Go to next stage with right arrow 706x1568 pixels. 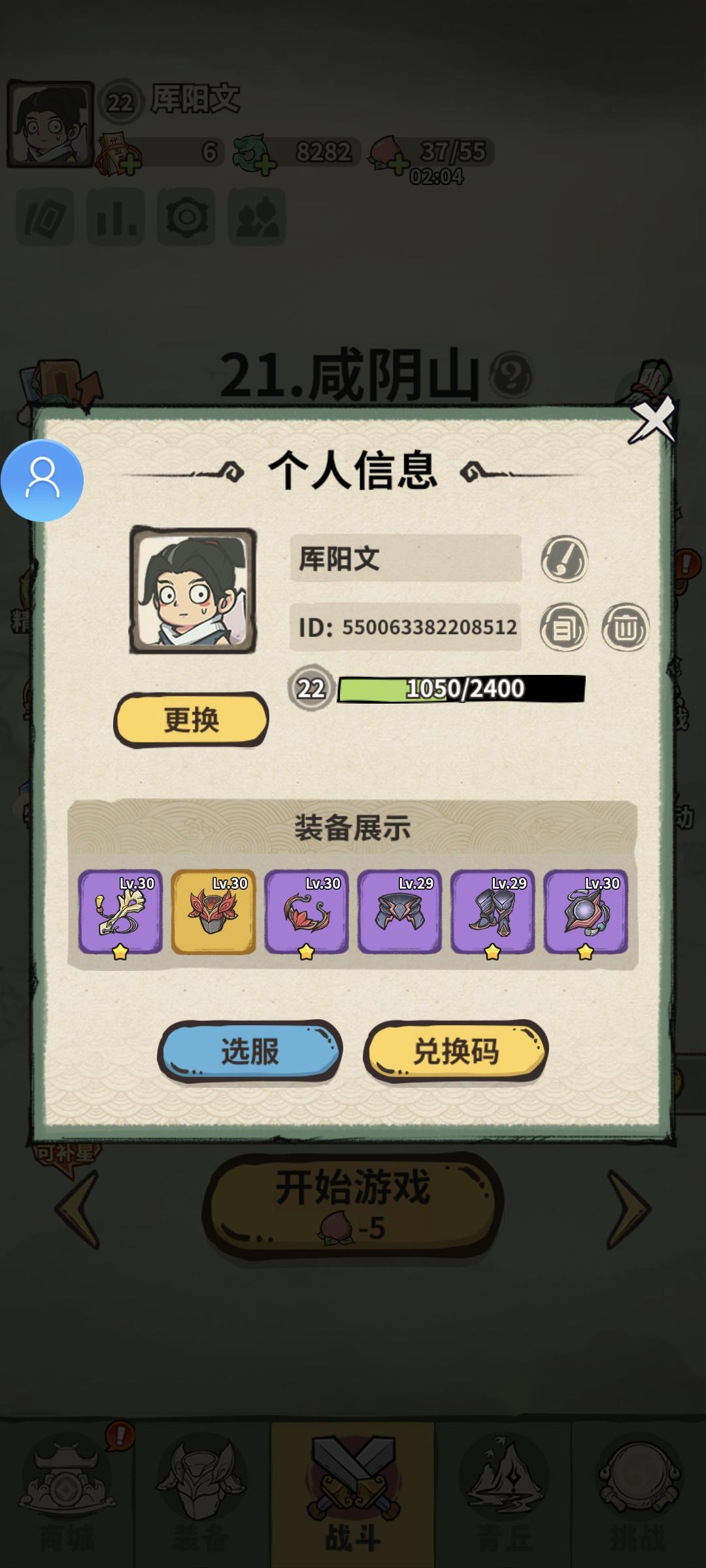[629, 1209]
